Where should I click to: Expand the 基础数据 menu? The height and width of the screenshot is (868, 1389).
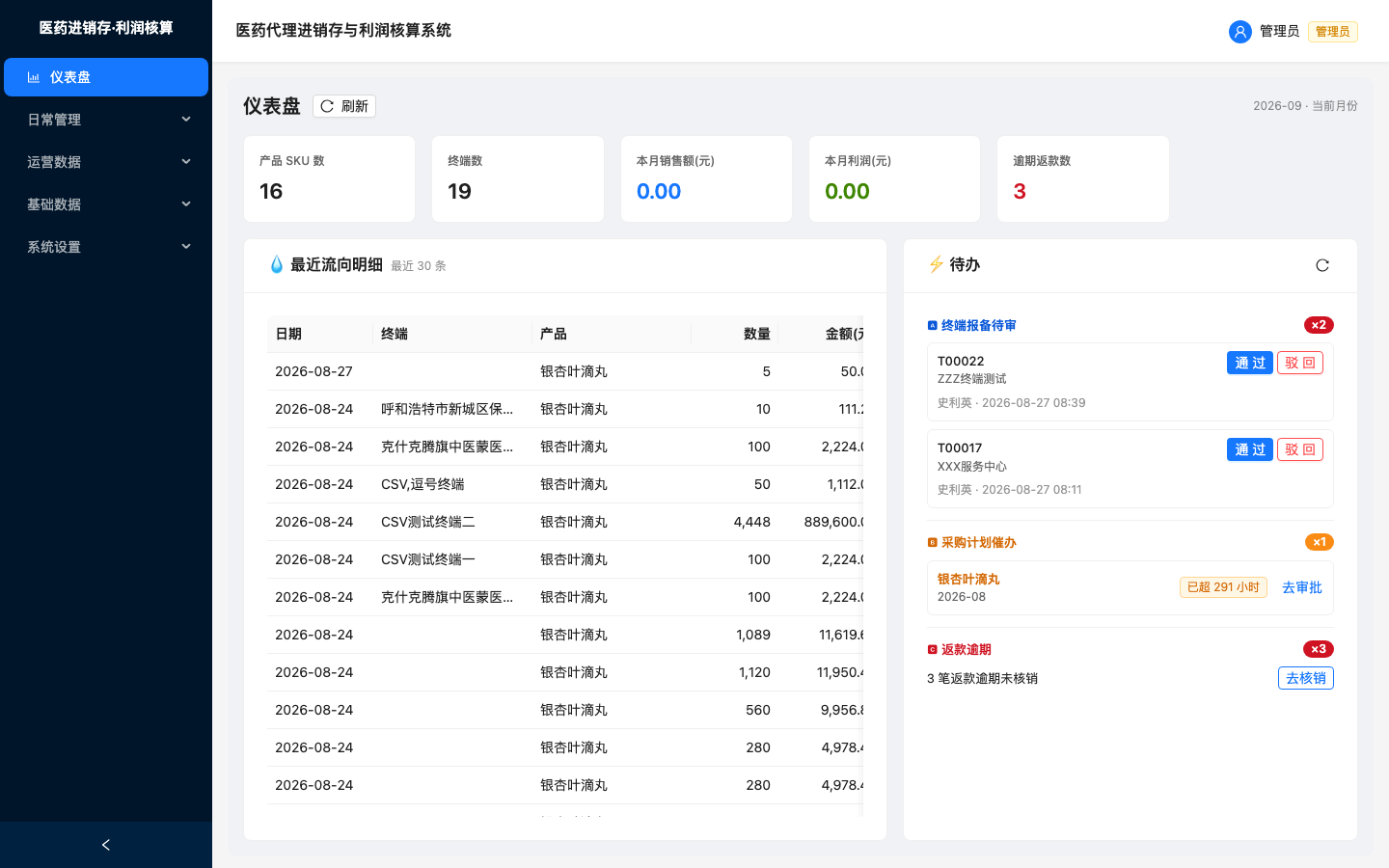106,204
